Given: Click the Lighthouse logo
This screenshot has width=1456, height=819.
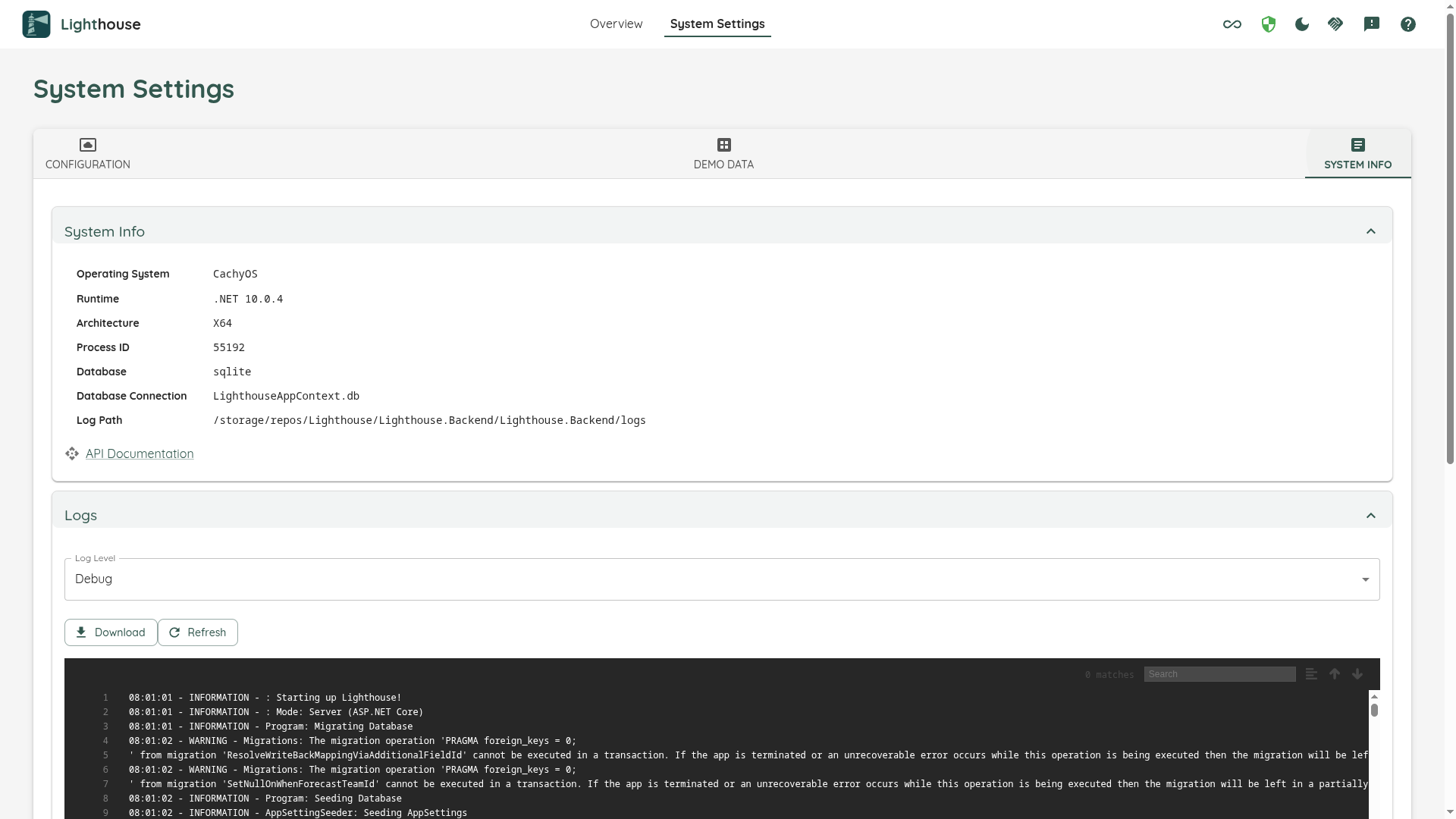Looking at the screenshot, I should pyautogui.click(x=36, y=24).
